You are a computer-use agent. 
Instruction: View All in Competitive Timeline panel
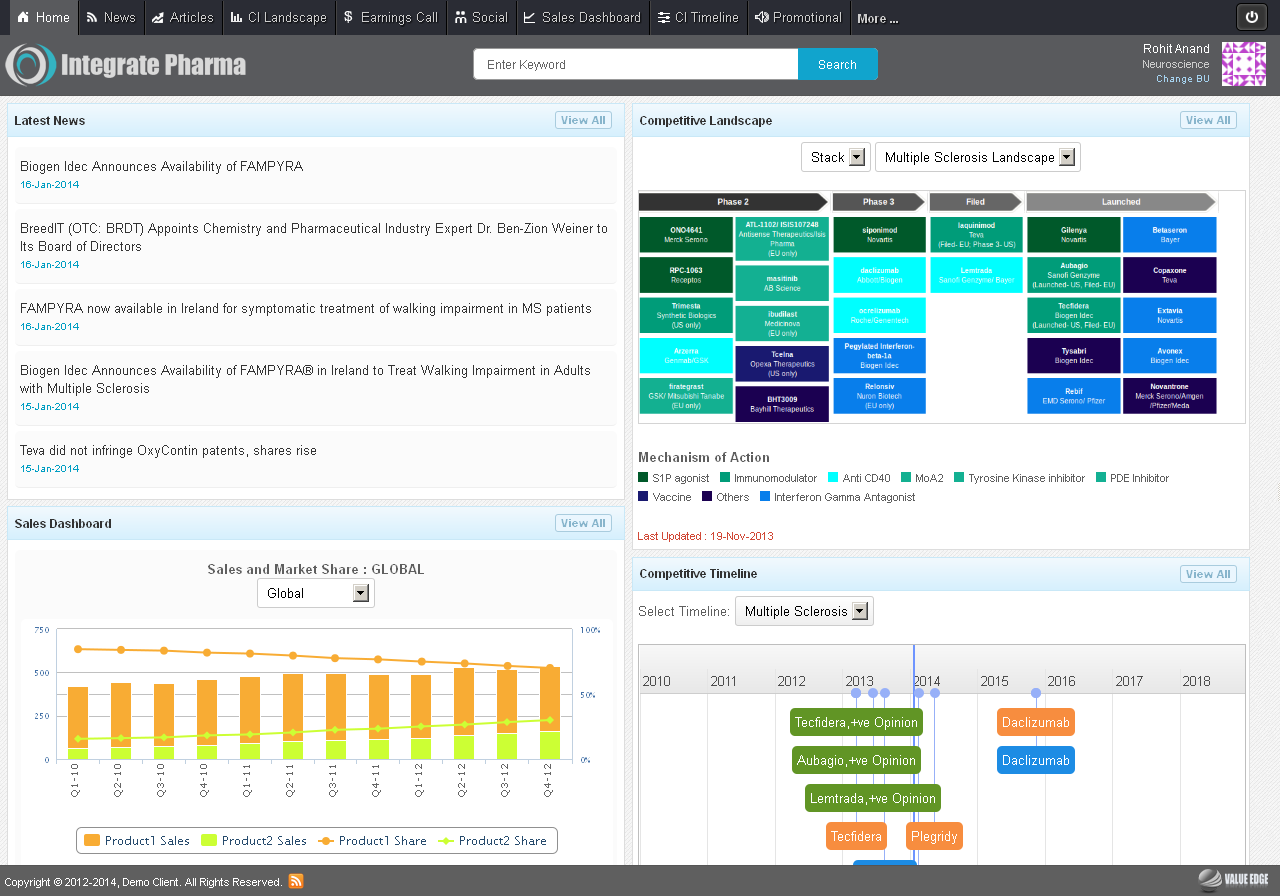(1208, 574)
